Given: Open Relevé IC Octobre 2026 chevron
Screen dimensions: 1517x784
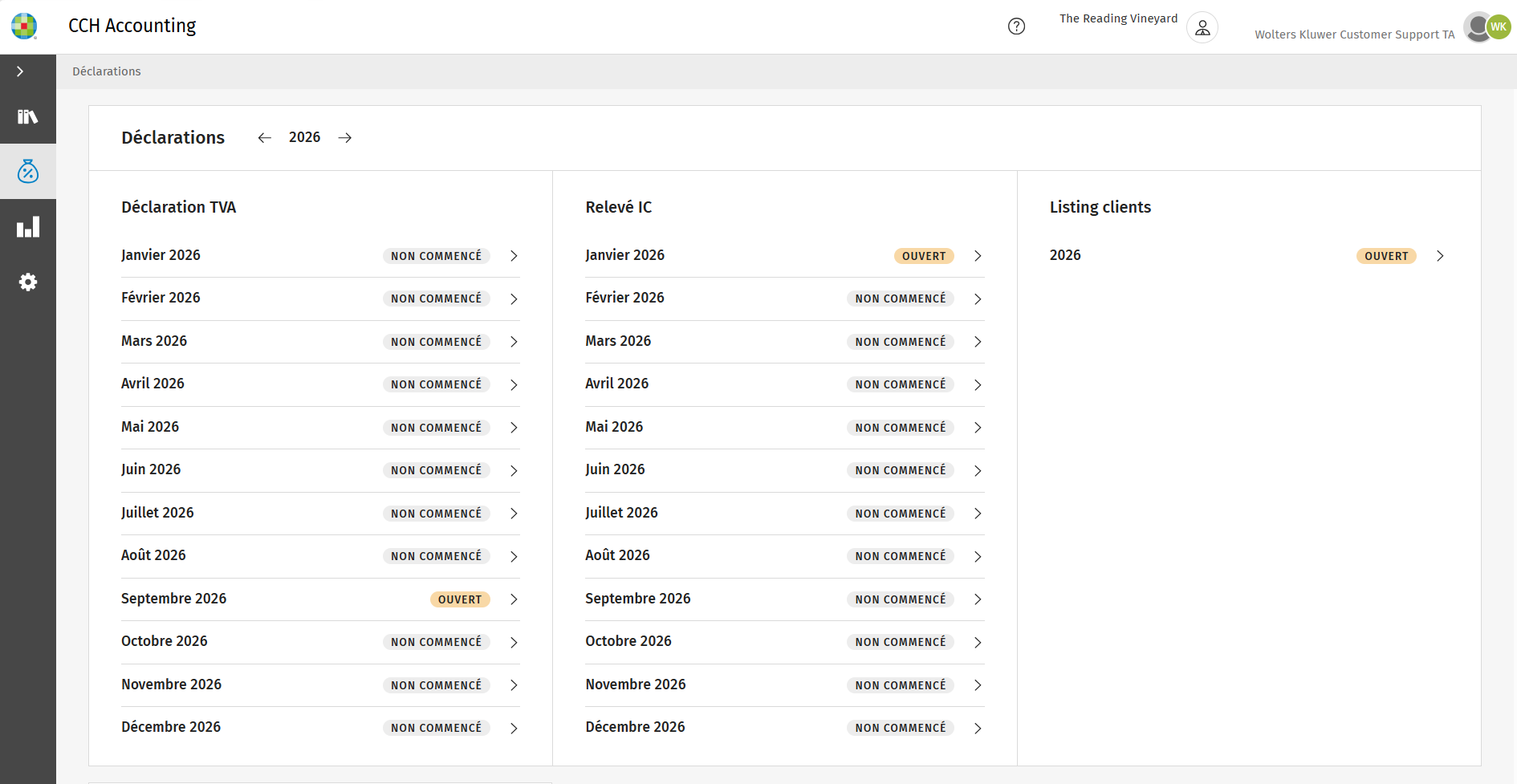Looking at the screenshot, I should (x=978, y=643).
